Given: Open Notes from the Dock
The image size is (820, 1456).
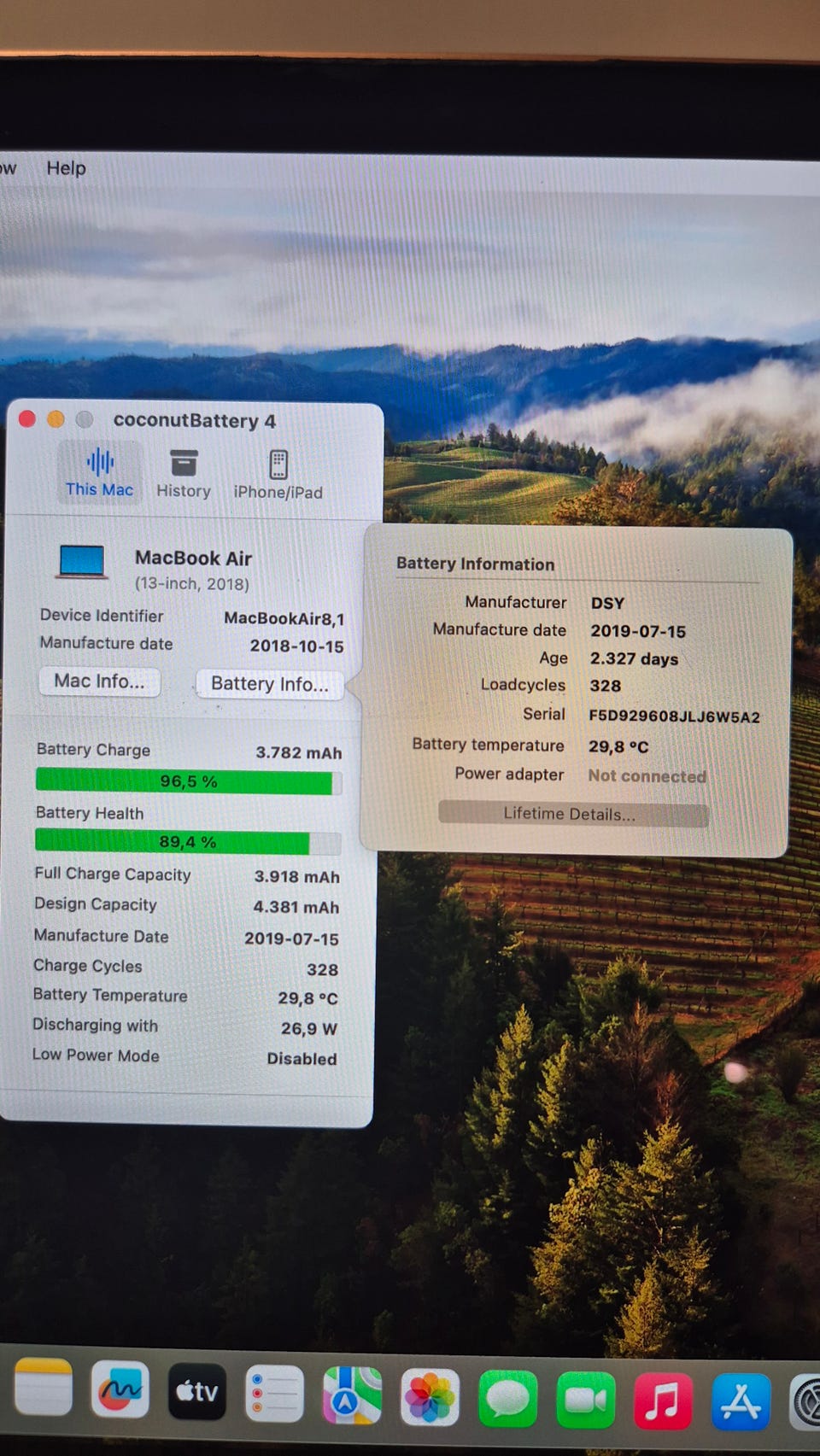Looking at the screenshot, I should click(x=43, y=1387).
